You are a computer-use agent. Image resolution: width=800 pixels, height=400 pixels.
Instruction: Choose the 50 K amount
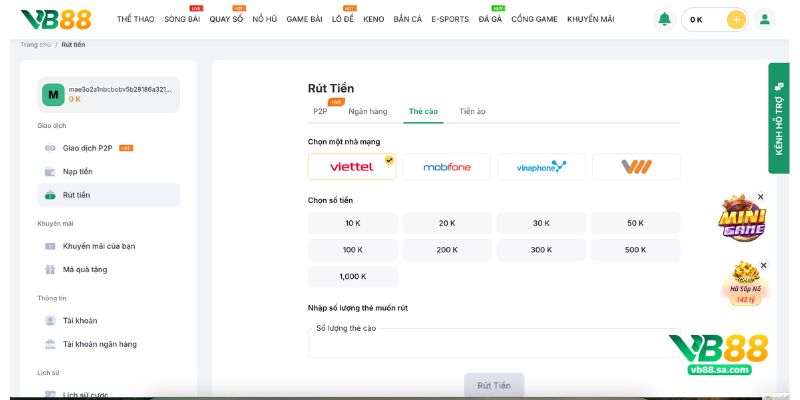pos(636,223)
